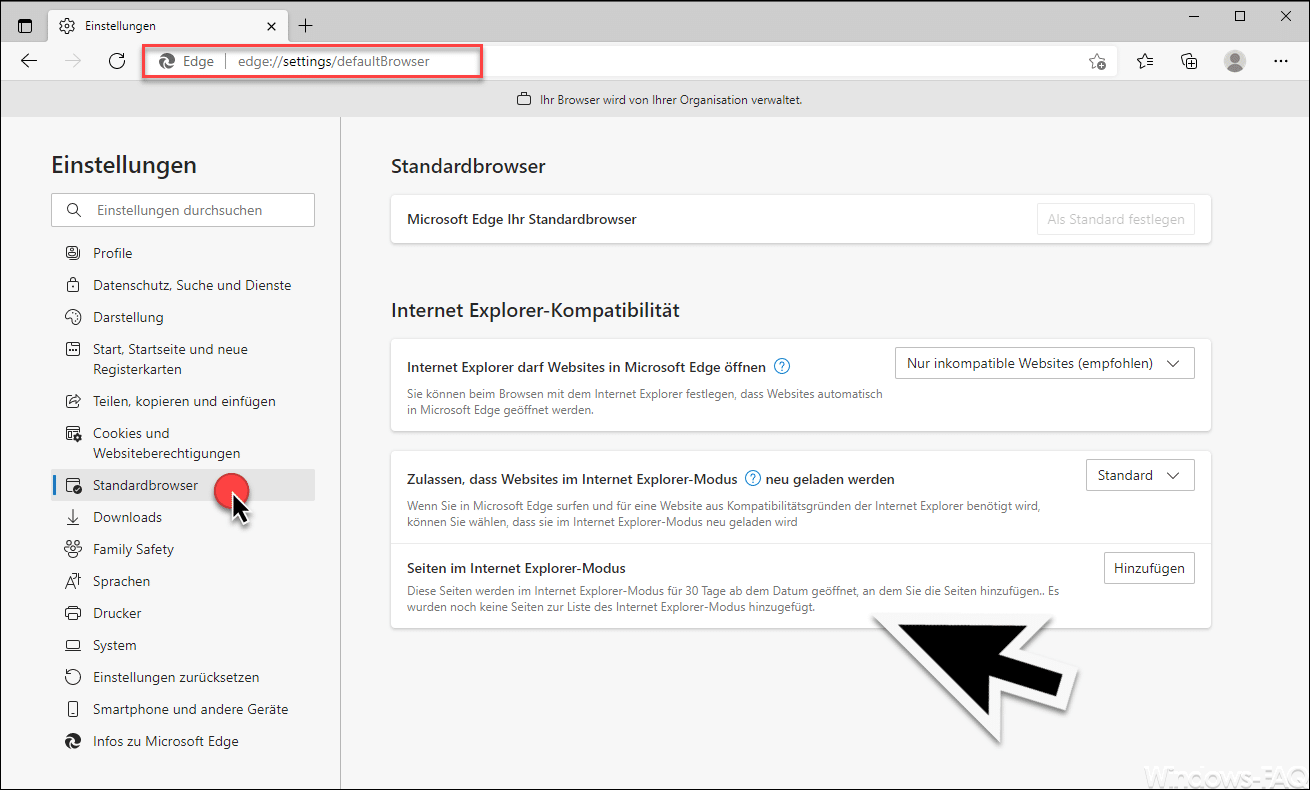Image resolution: width=1310 pixels, height=790 pixels.
Task: Open the Sammlungen toolbar icon
Action: (x=1189, y=61)
